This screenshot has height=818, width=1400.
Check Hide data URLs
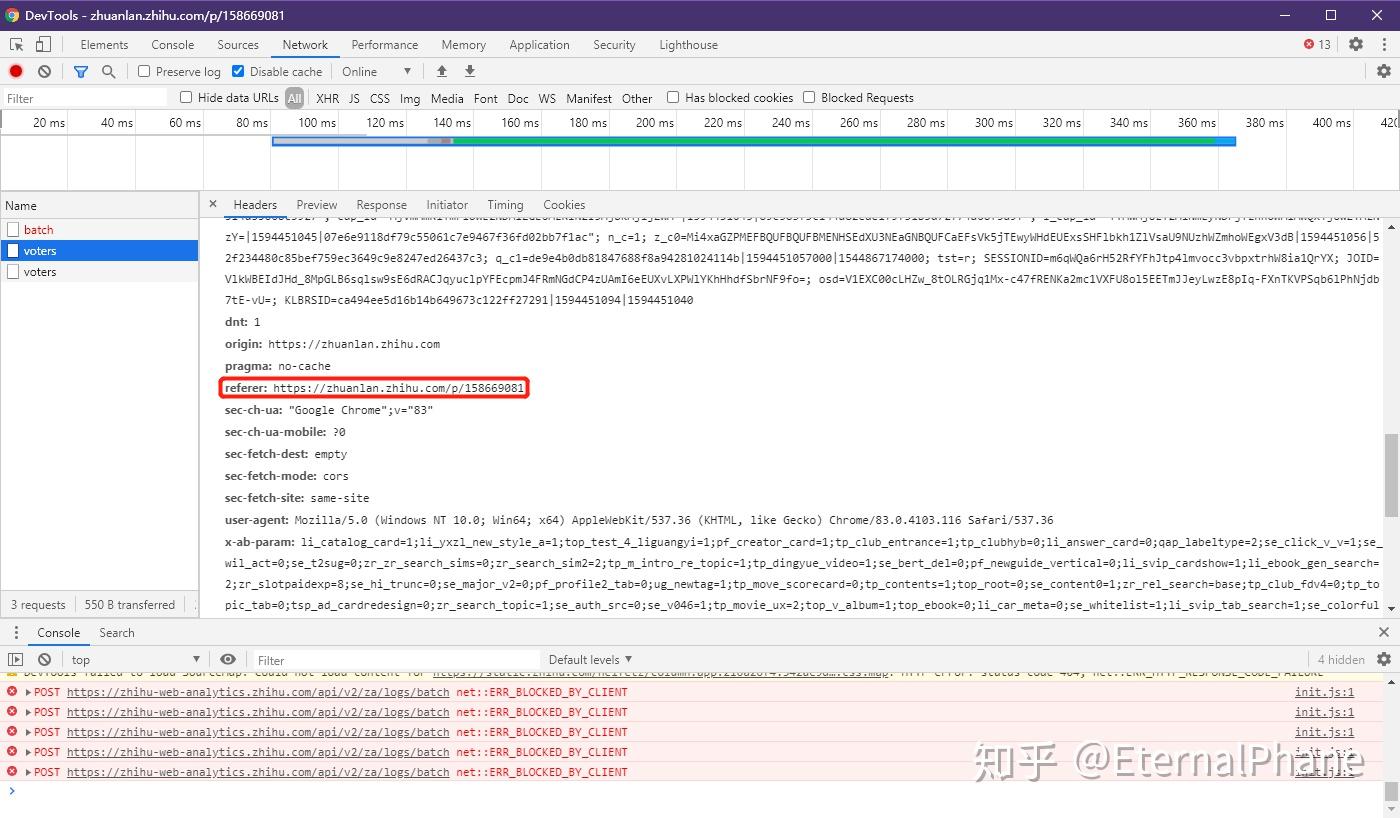[x=186, y=97]
